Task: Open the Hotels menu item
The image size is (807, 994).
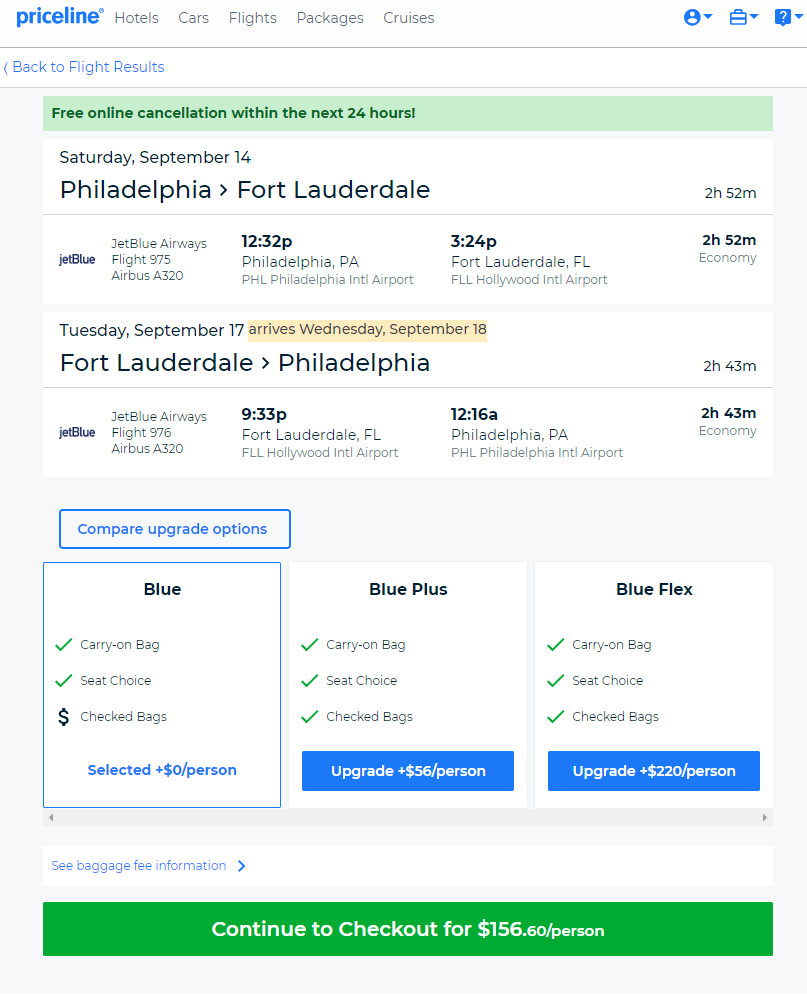Action: pos(136,18)
